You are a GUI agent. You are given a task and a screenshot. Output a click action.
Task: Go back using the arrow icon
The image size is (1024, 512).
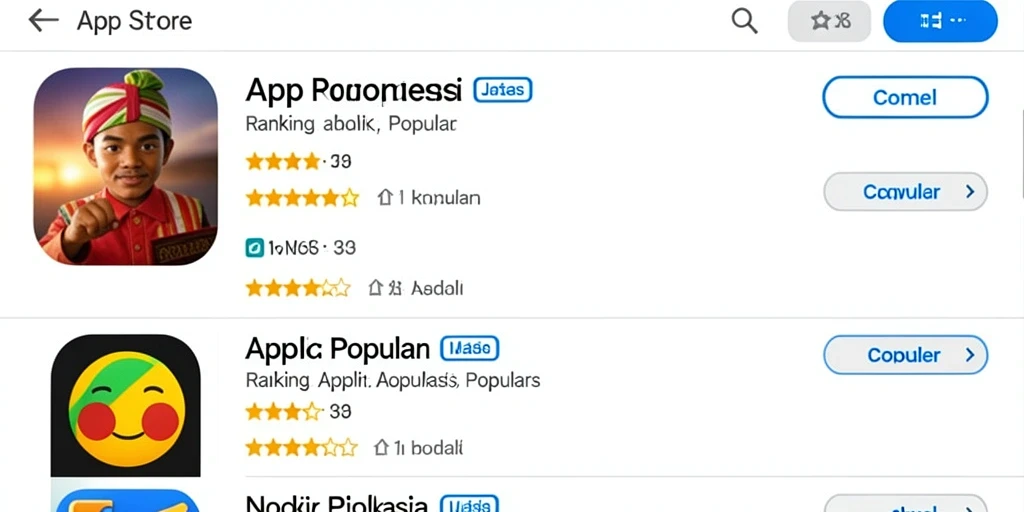click(43, 21)
